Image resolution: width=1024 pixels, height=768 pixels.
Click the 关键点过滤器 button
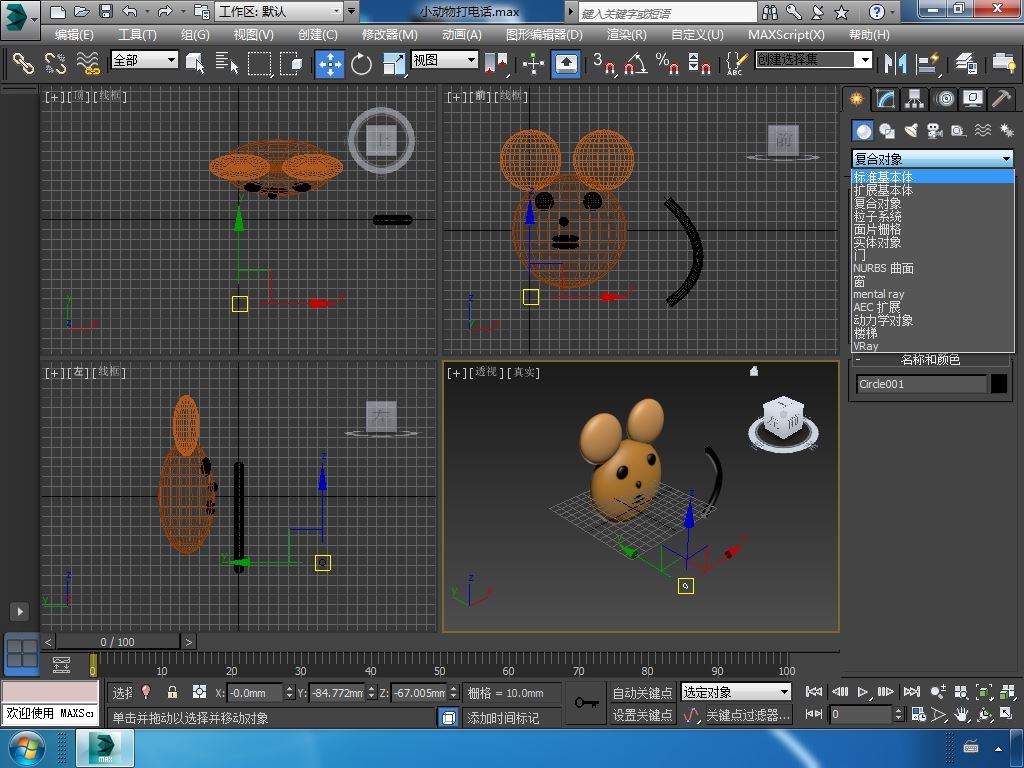pos(748,715)
